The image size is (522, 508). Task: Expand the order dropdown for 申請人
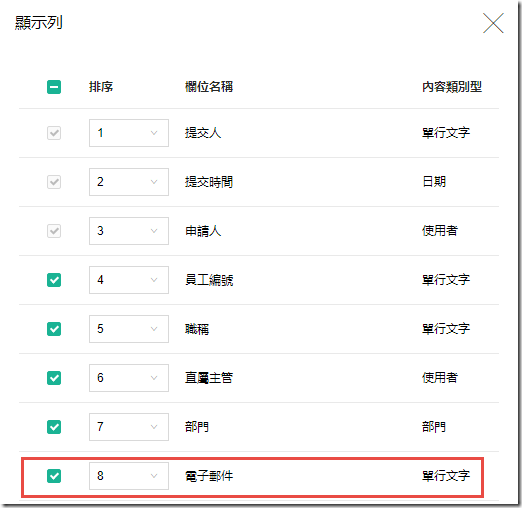[x=129, y=231]
